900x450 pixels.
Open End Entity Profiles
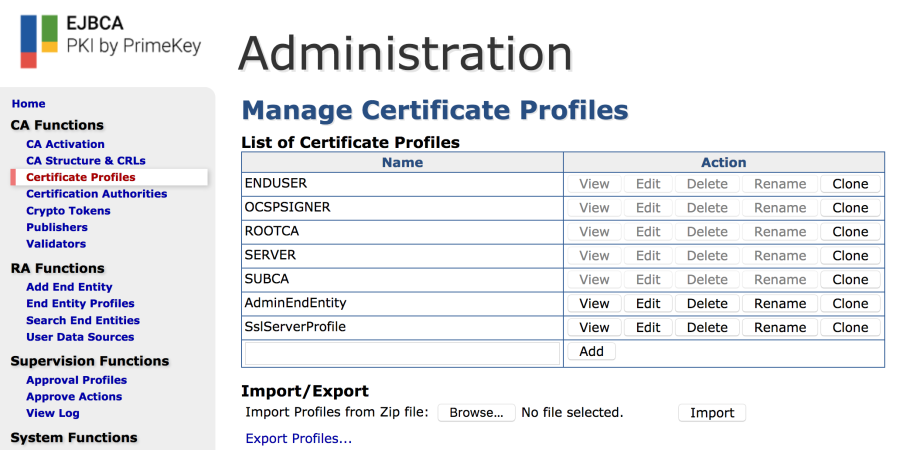tap(80, 304)
